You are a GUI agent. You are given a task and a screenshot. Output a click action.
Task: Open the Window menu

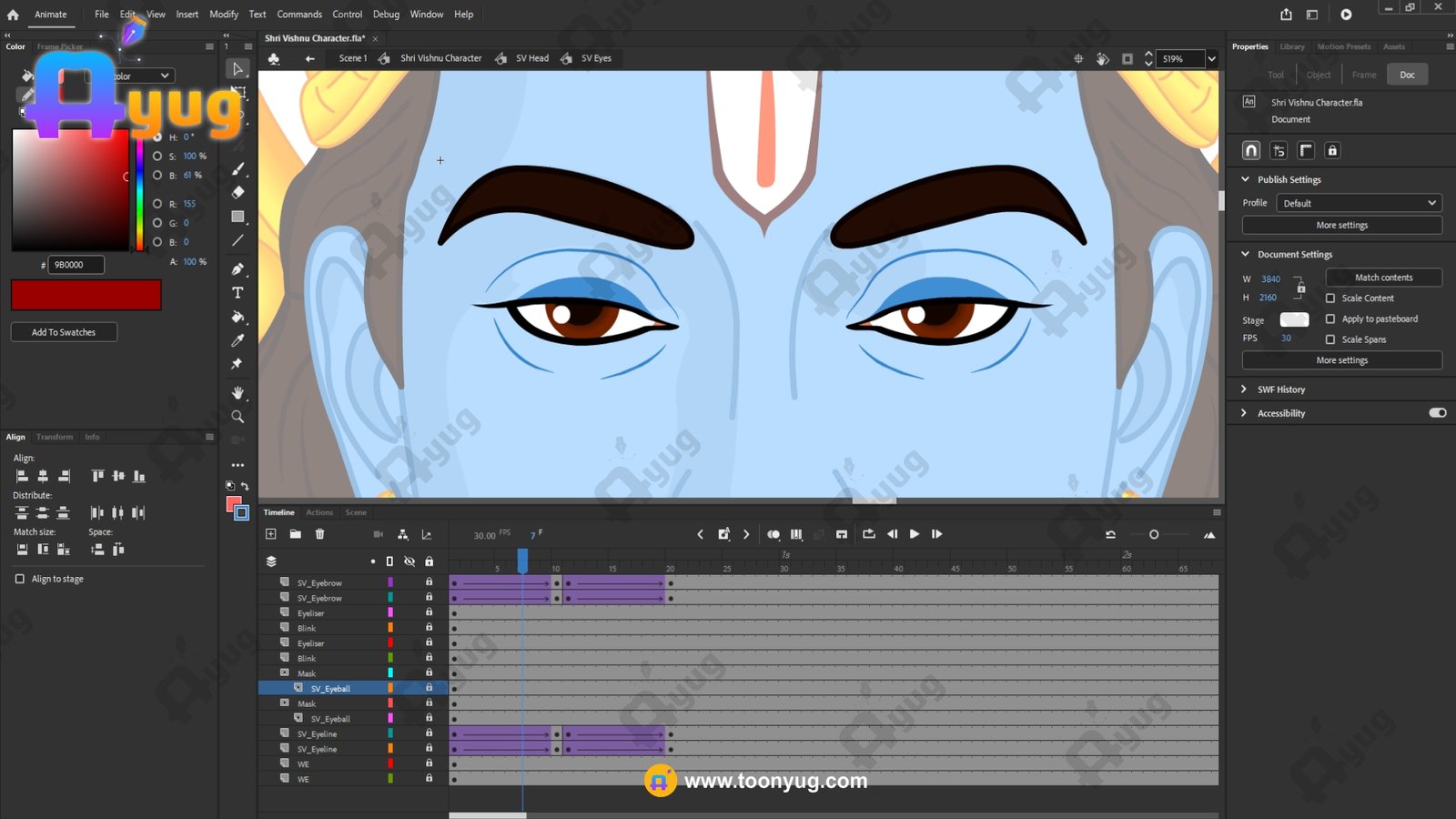coord(426,15)
